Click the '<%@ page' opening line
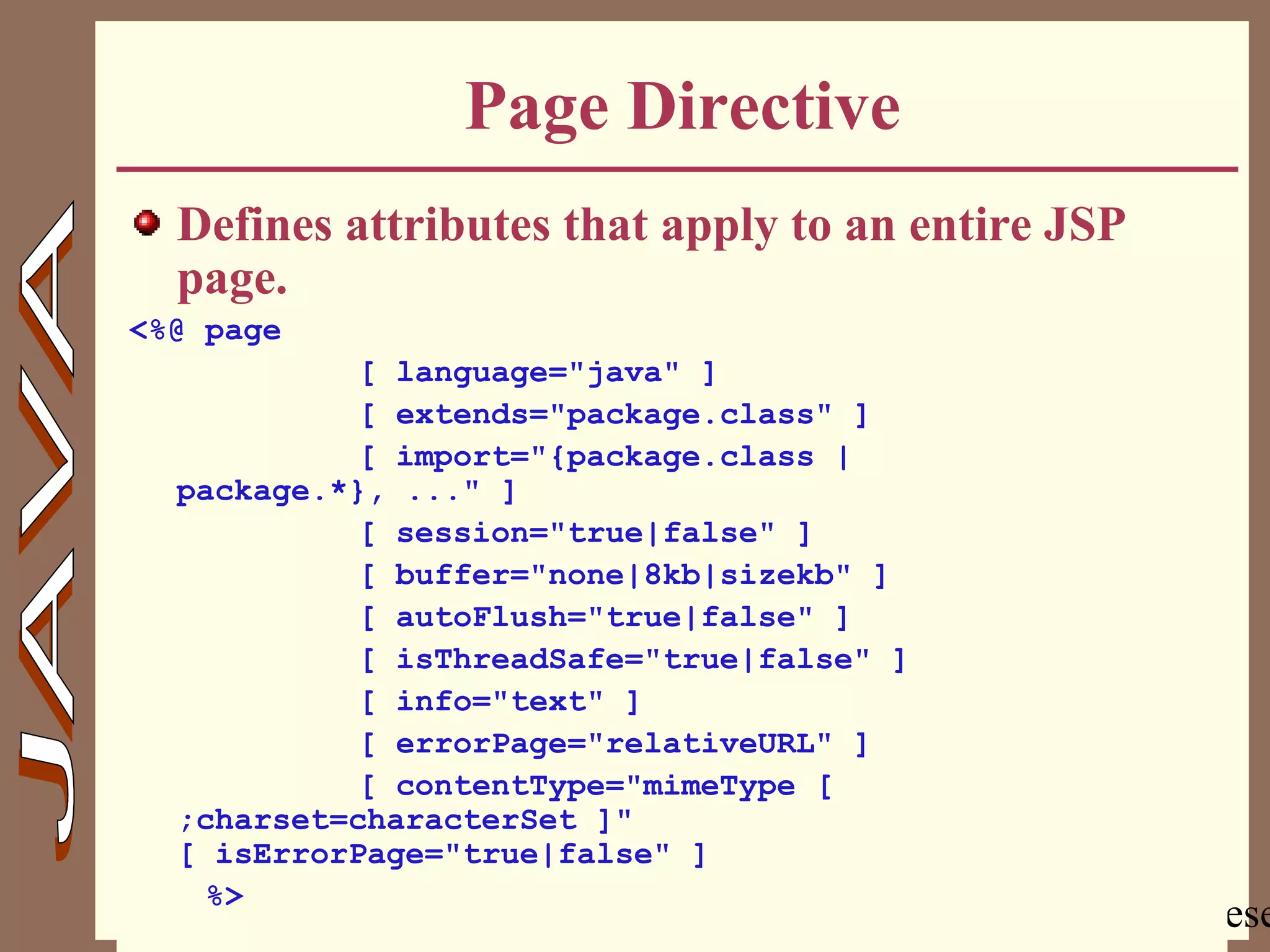 pos(205,331)
